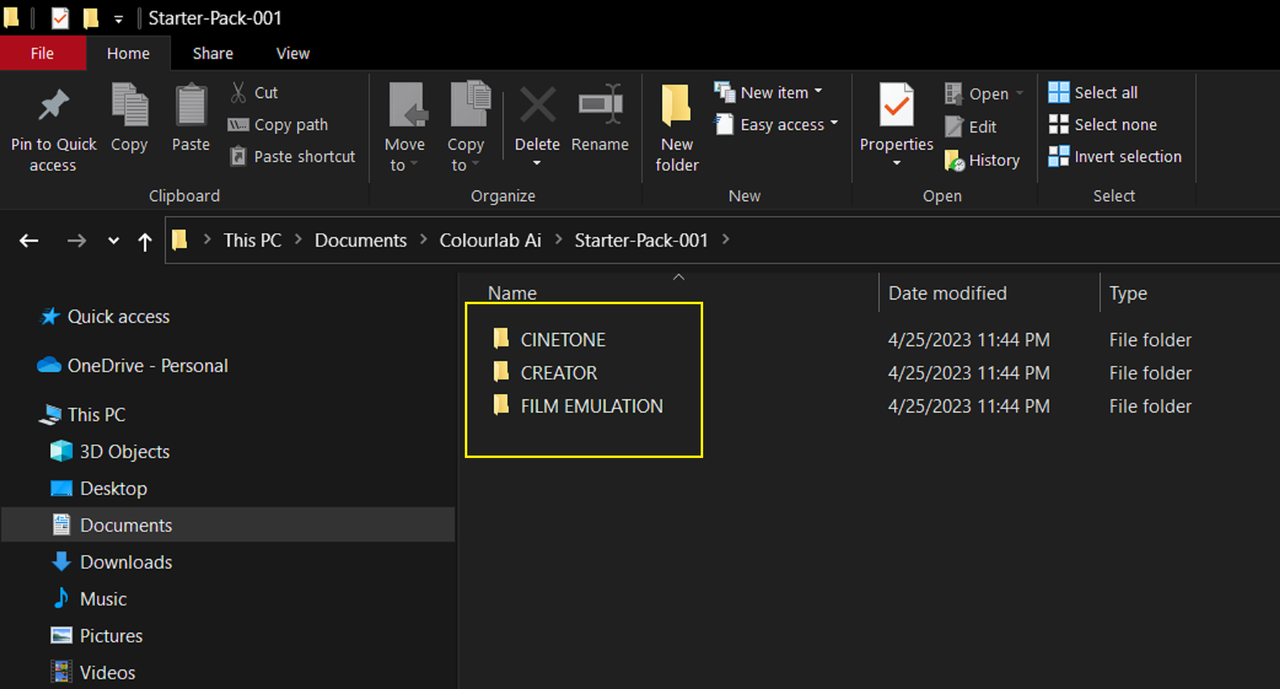The image size is (1280, 689).
Task: Click Starter-Pack-001 breadcrumb
Action: pyautogui.click(x=641, y=240)
